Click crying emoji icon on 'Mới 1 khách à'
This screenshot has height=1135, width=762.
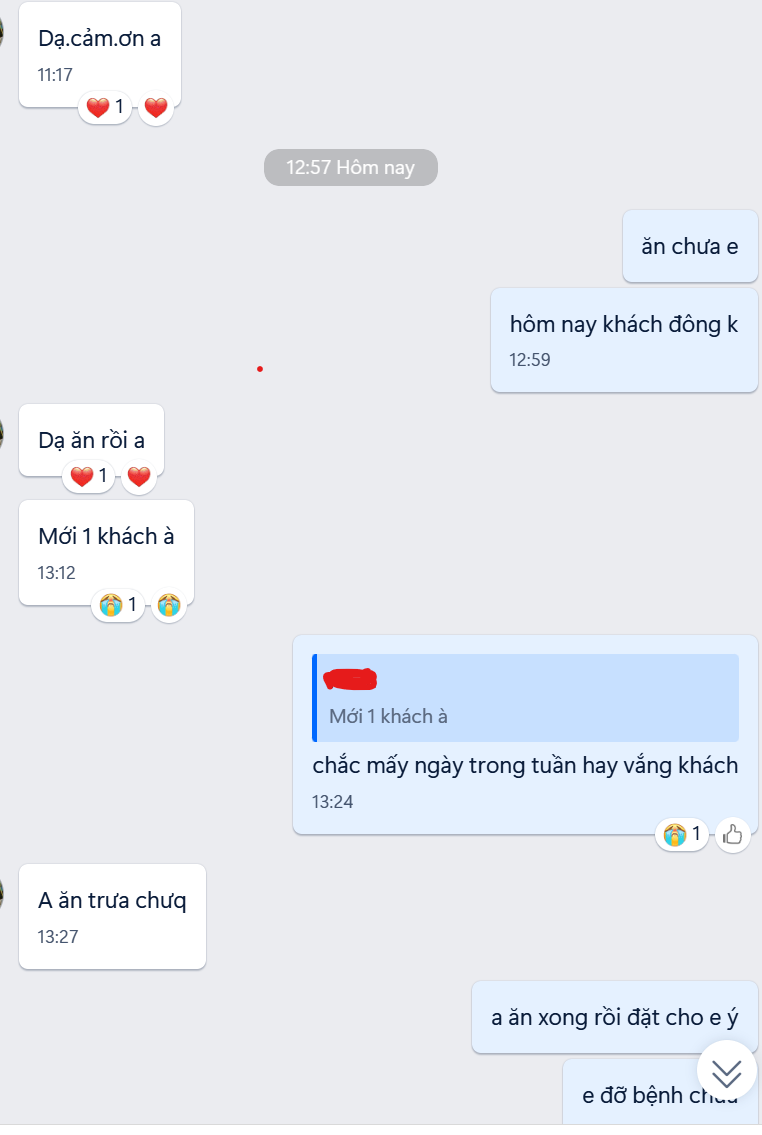[x=169, y=604]
